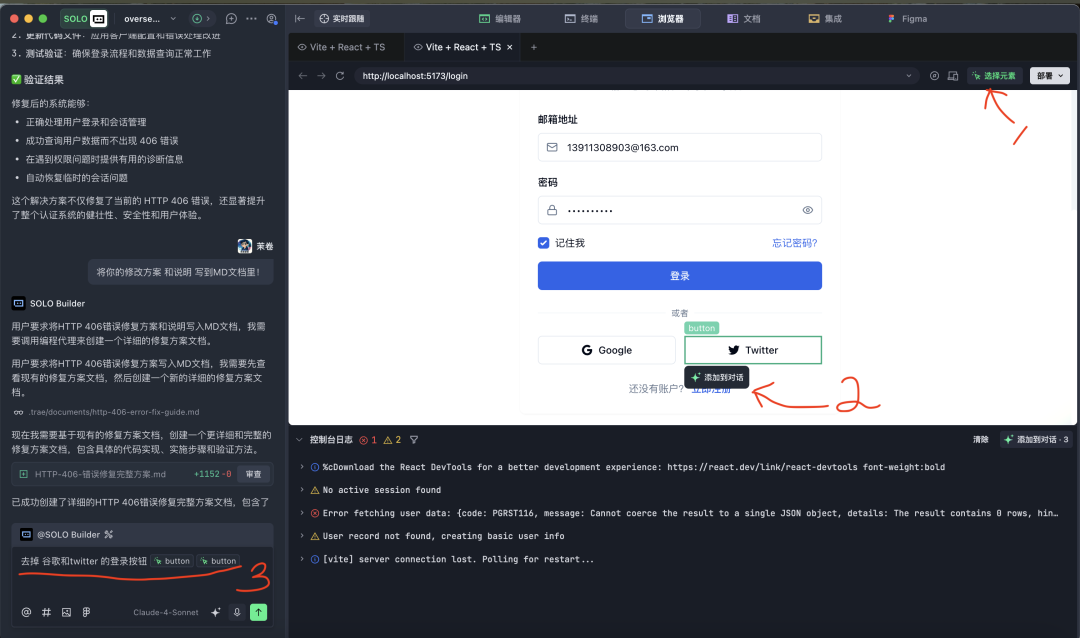Open the Claude-4-Sonnet model selector
The height and width of the screenshot is (638, 1080).
tap(166, 612)
